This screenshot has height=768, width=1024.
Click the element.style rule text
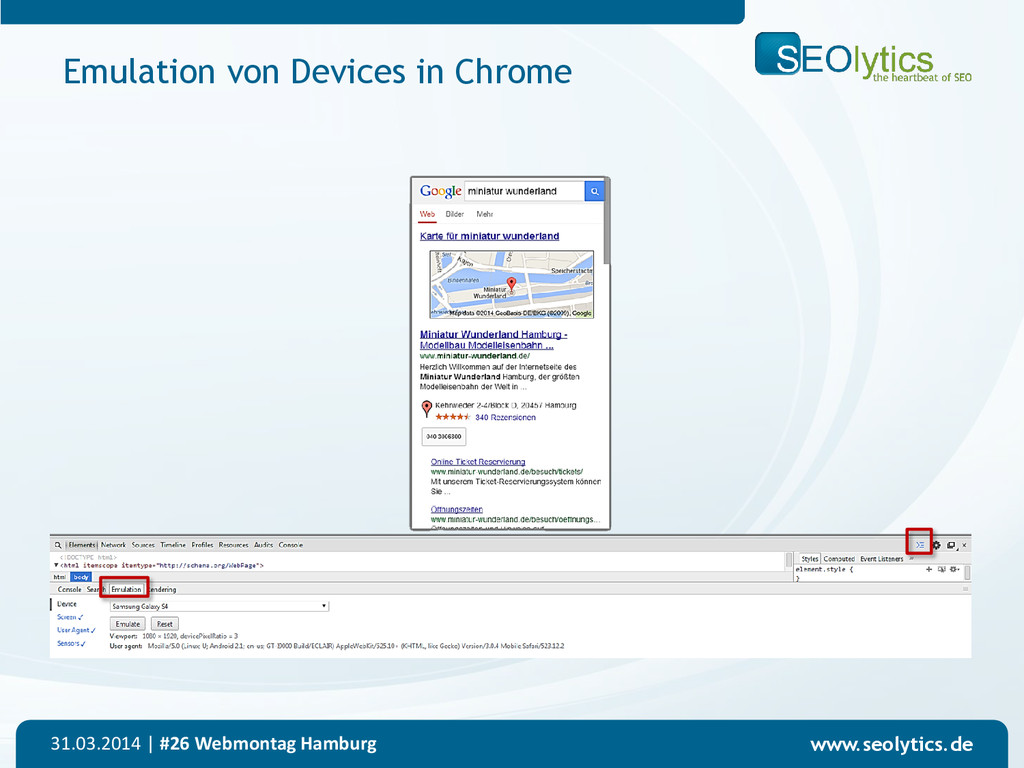click(x=824, y=569)
